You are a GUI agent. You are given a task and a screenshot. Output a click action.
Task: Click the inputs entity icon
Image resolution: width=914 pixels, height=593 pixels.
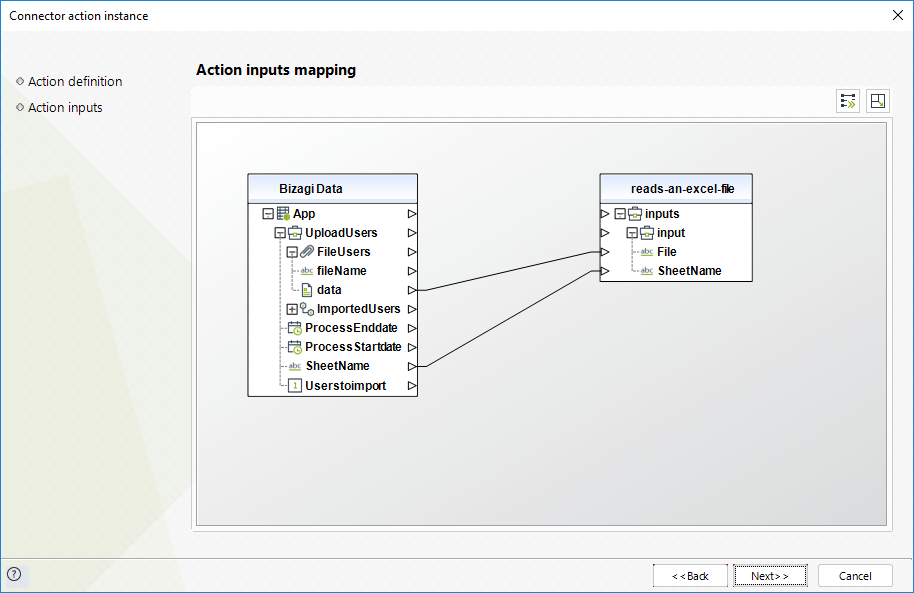pos(635,213)
